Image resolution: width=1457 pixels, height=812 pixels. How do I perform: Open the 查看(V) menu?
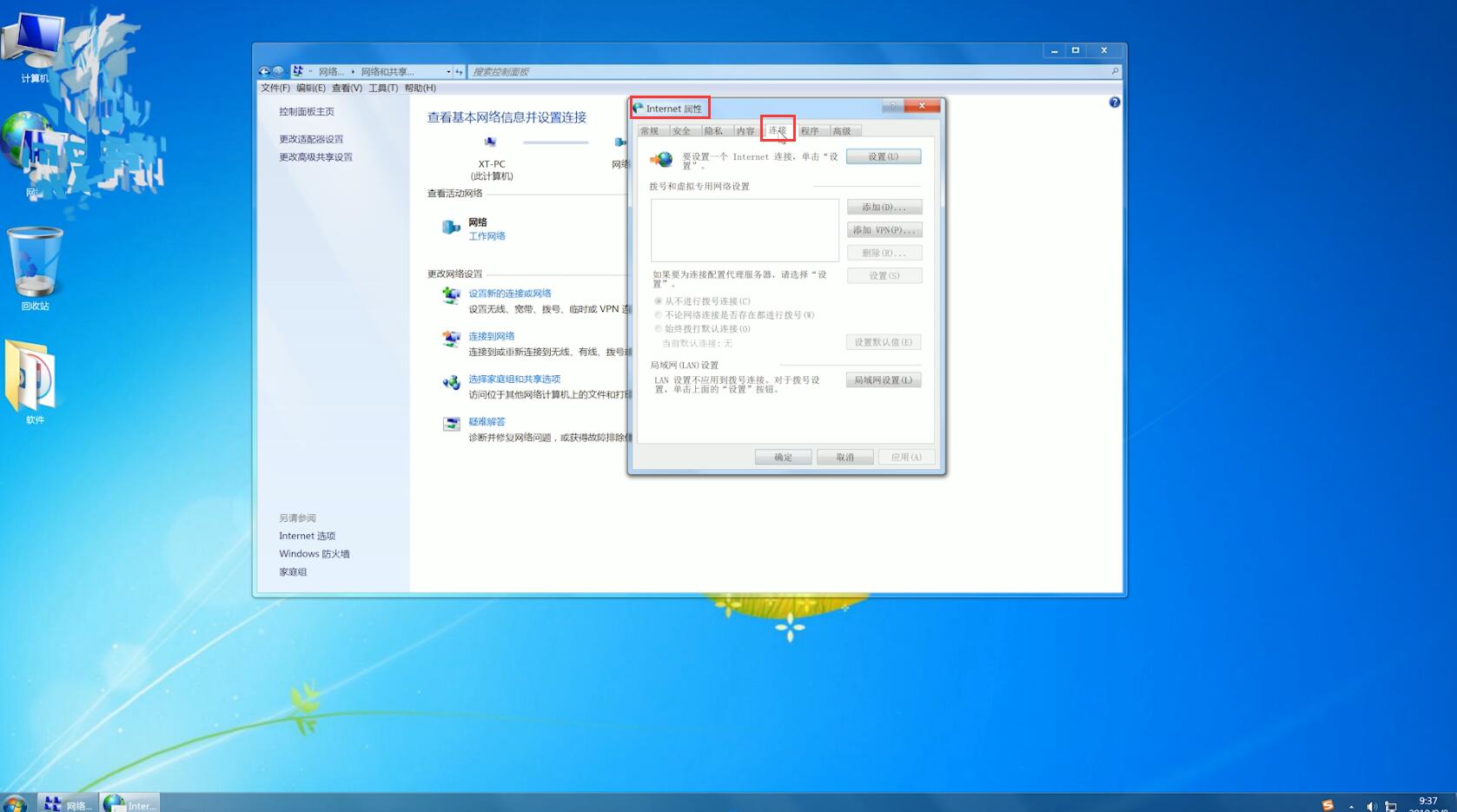(x=347, y=88)
